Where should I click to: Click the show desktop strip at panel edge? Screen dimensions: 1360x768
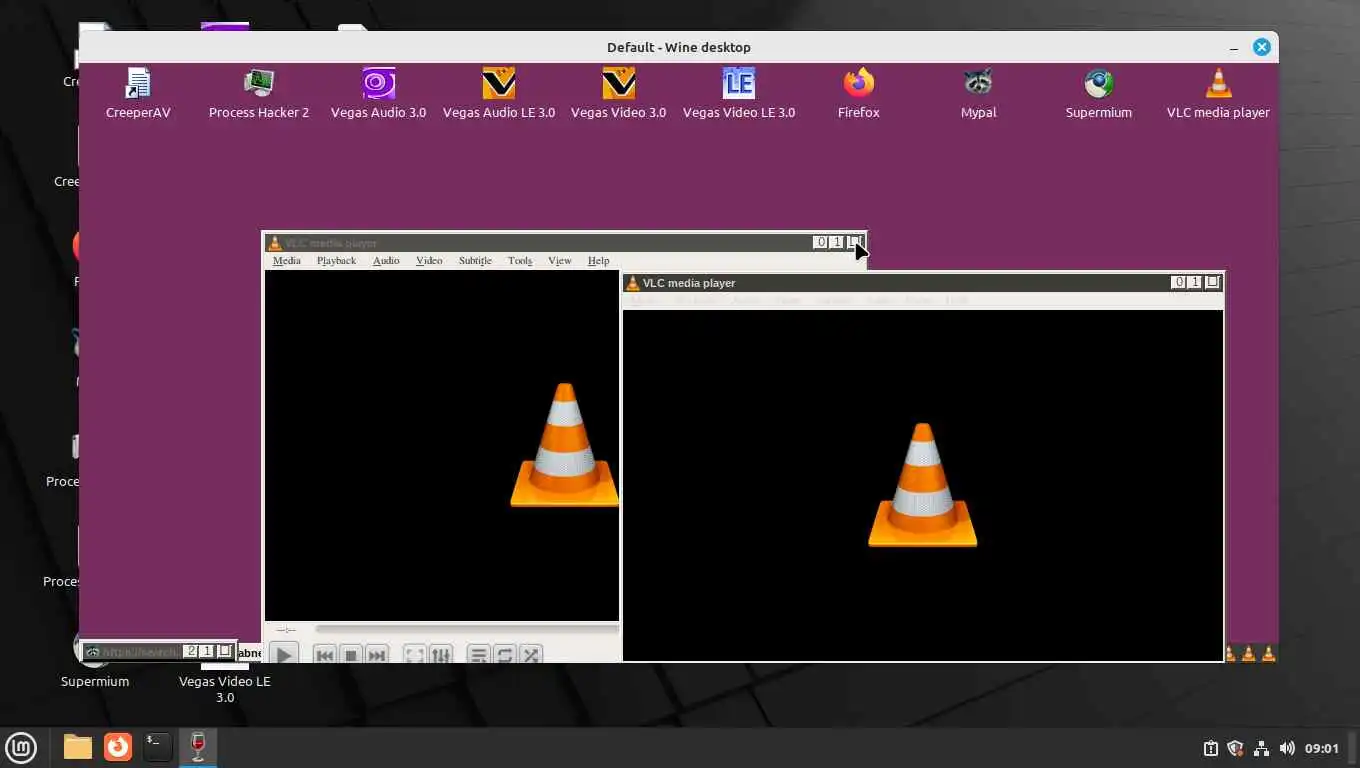1353,748
